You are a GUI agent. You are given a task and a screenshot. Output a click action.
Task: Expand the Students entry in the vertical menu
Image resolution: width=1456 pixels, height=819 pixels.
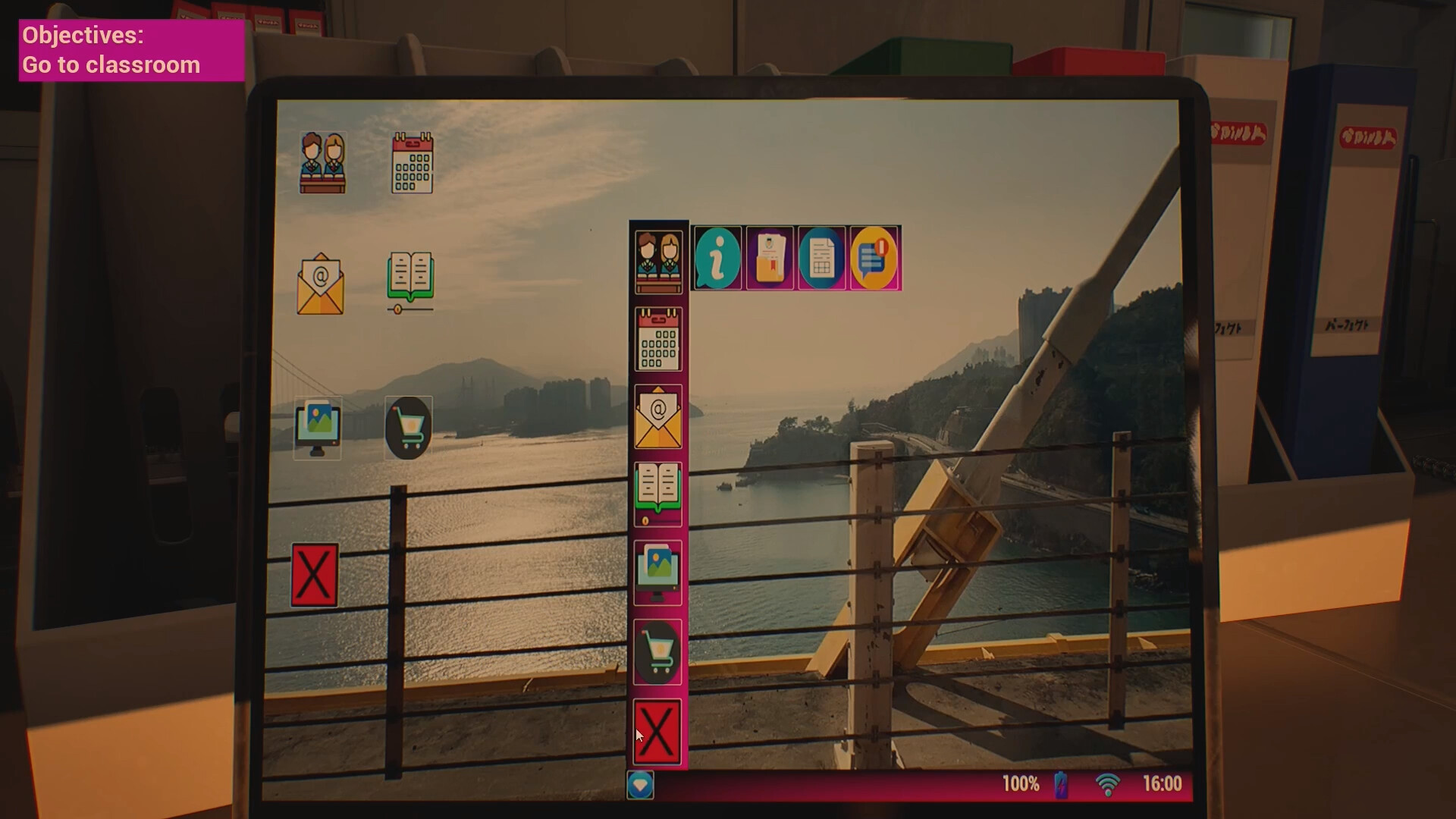click(657, 259)
